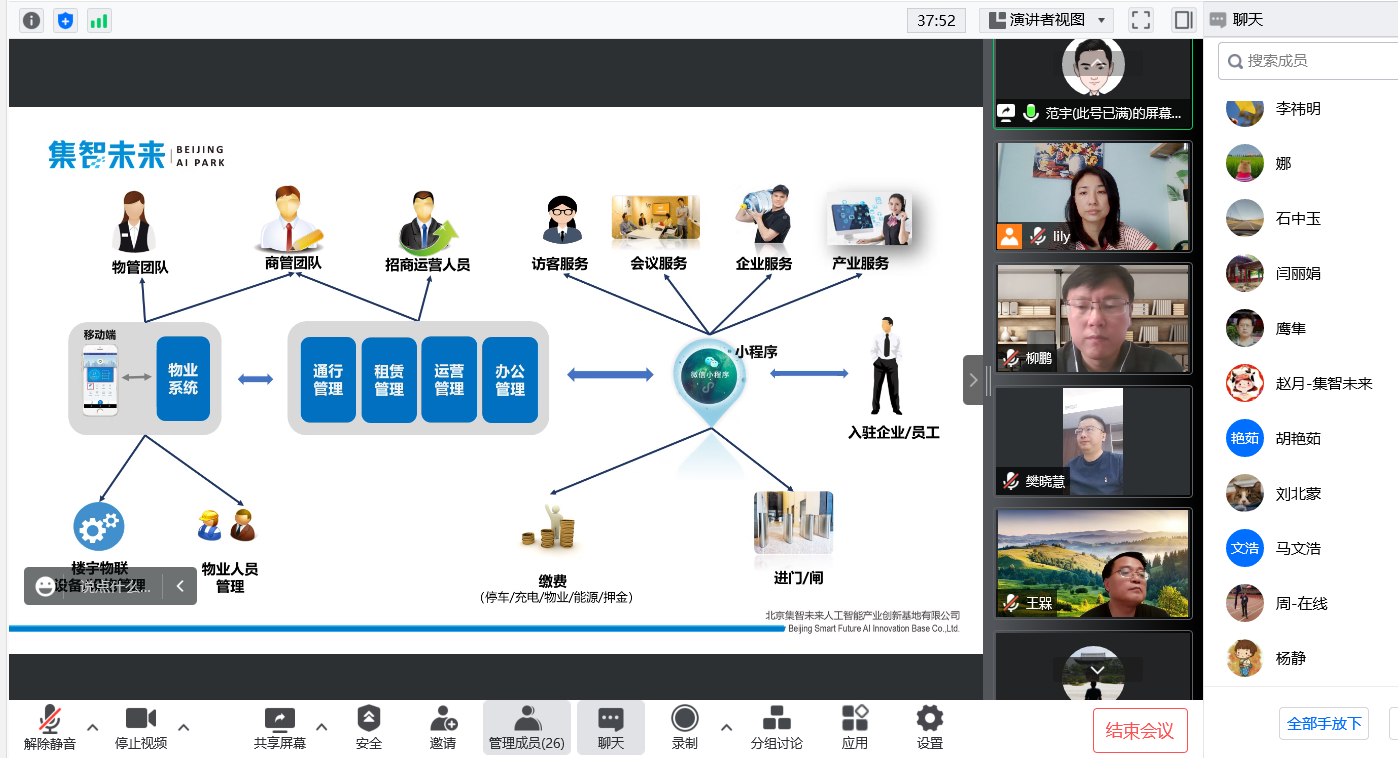Click the red 结束会议 button
Viewport: 1398px width, 758px height.
point(1139,730)
